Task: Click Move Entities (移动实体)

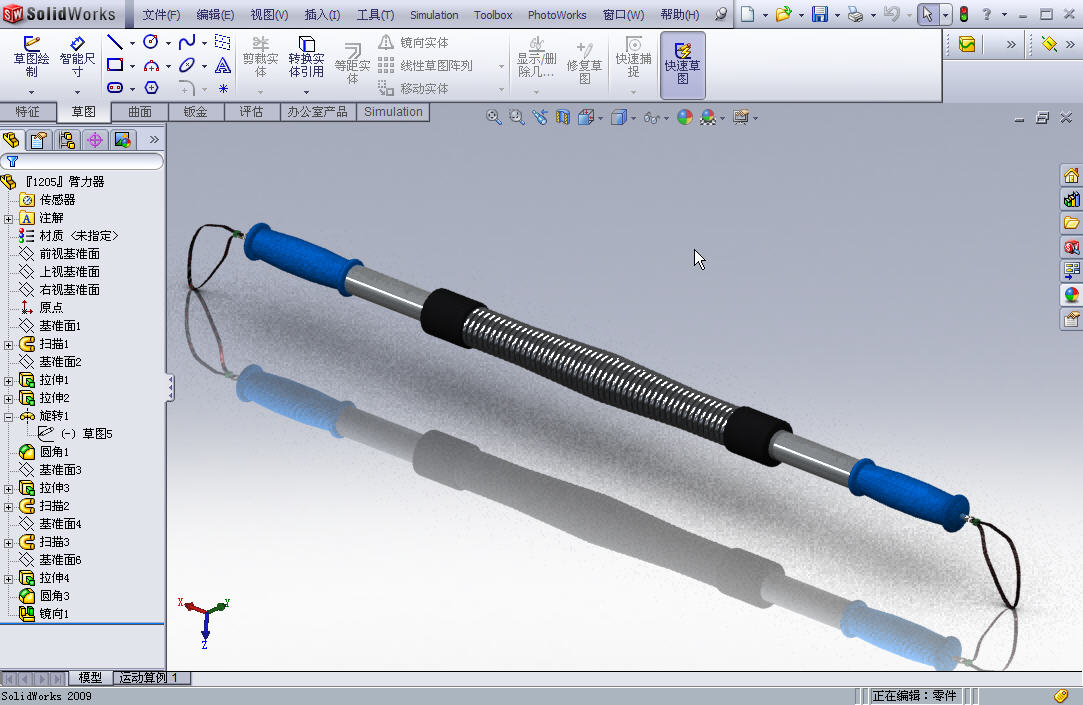Action: point(414,88)
